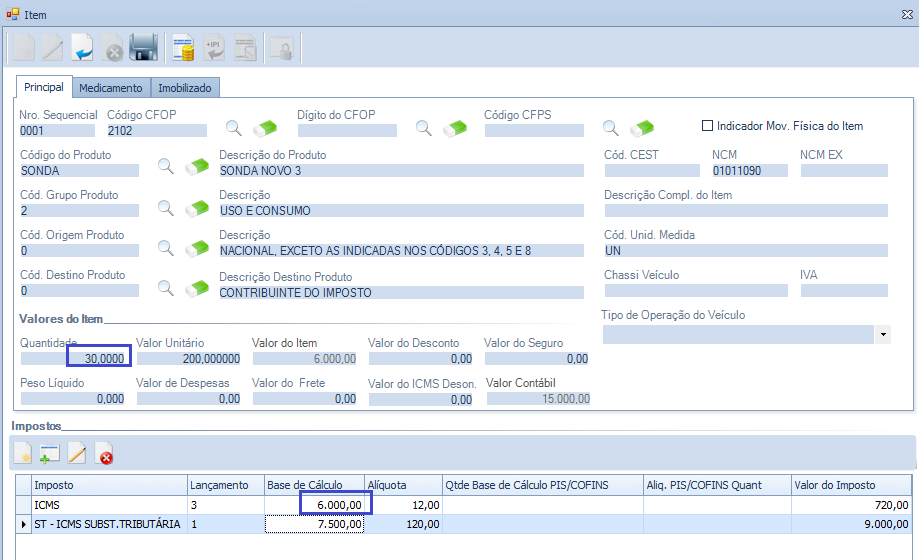Edit the tax entry with pencil icon
This screenshot has width=919, height=560.
click(77, 455)
